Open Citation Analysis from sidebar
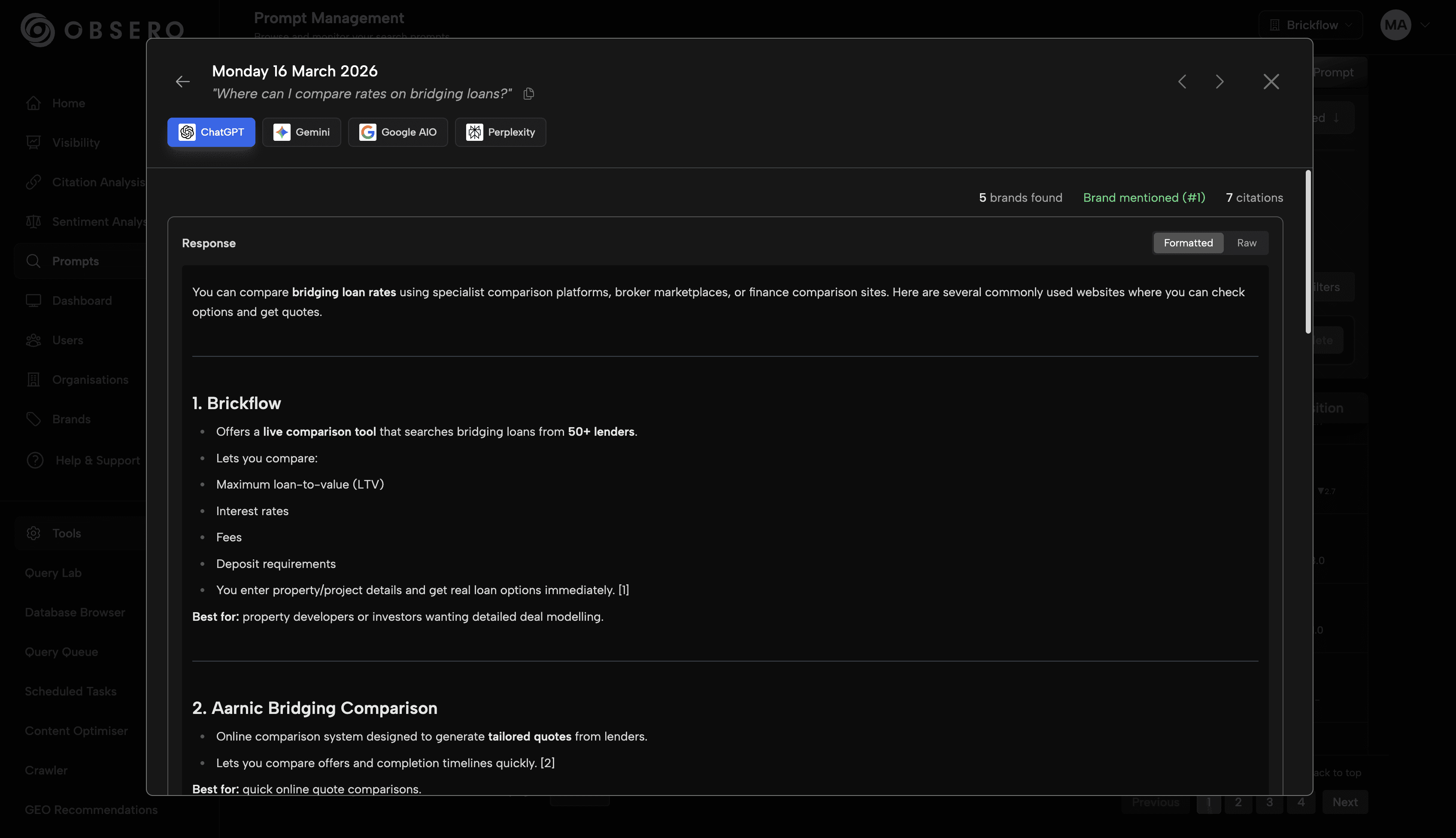1456x838 pixels. point(86,182)
